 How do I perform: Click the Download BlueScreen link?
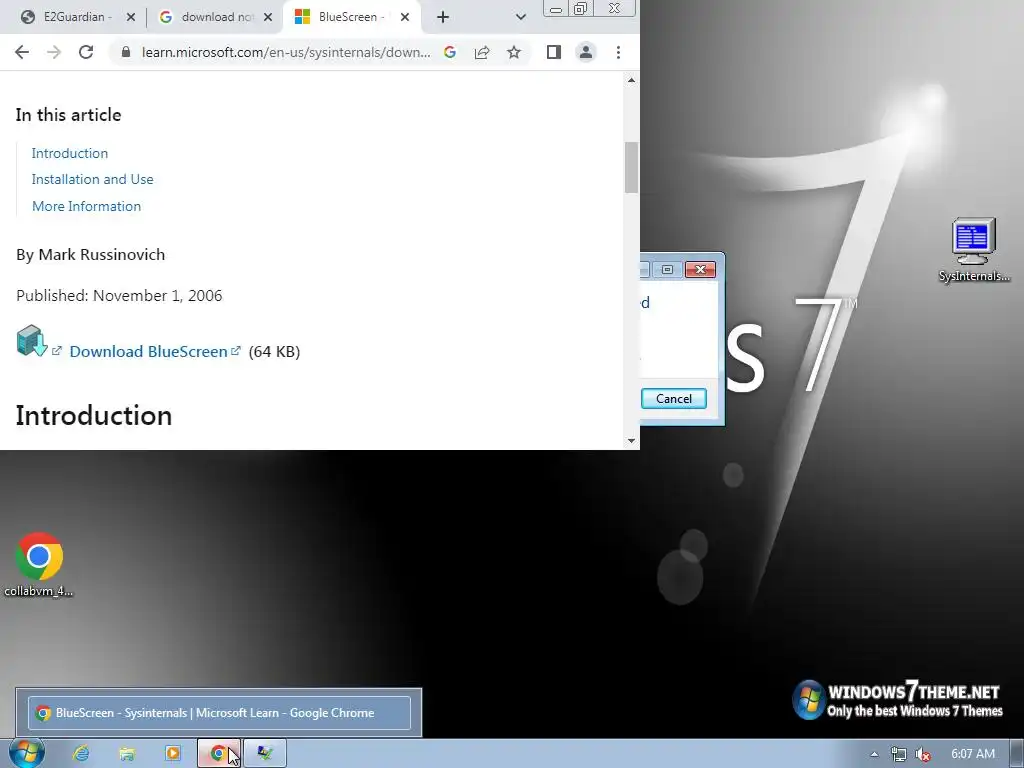(149, 351)
